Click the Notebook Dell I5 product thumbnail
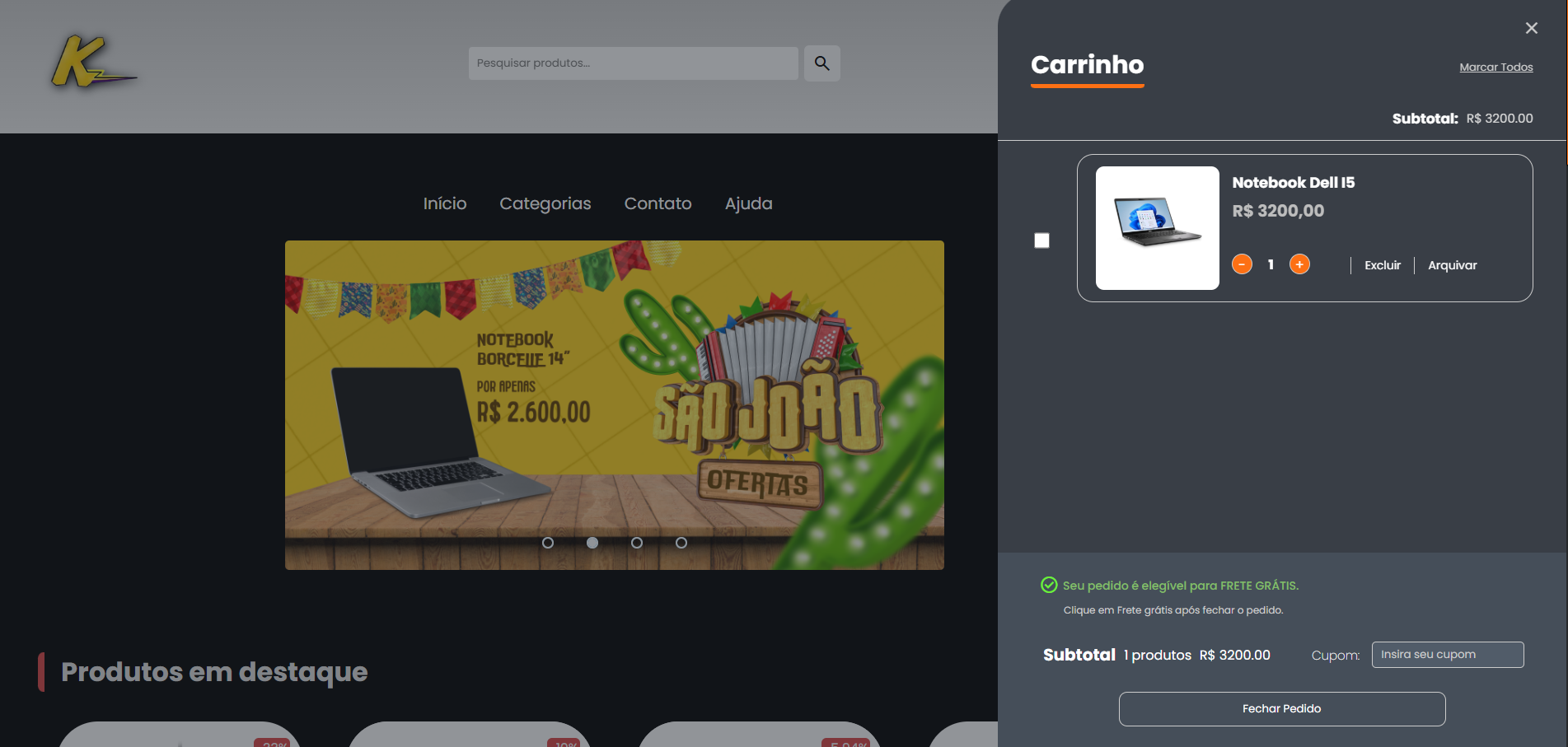The height and width of the screenshot is (747, 1568). 1157,228
